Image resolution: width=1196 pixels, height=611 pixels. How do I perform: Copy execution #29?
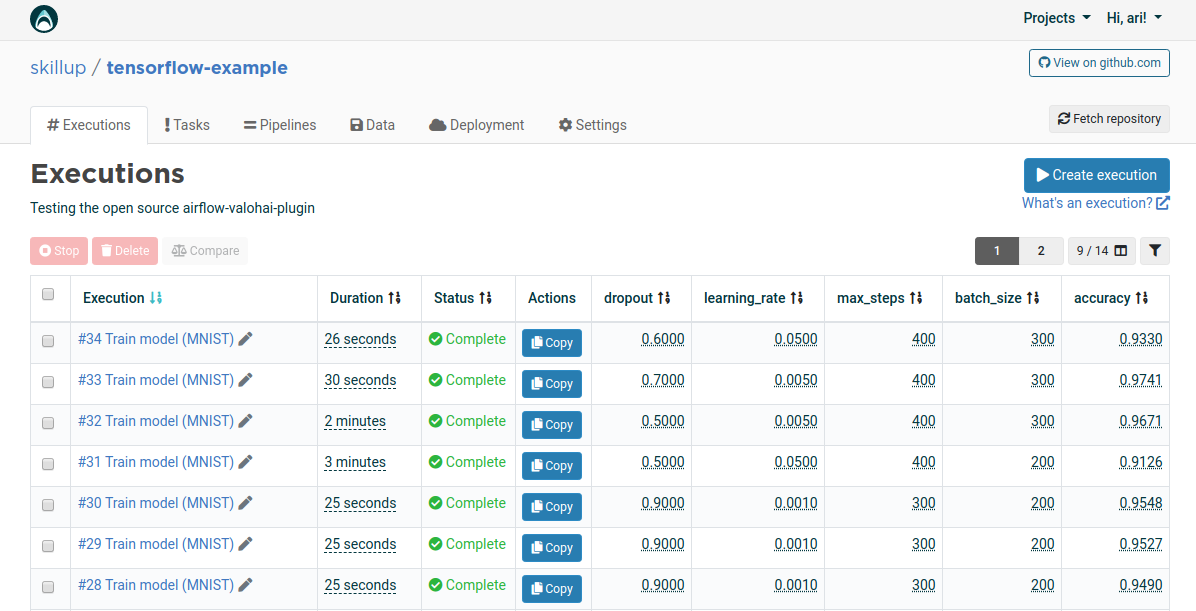[551, 548]
